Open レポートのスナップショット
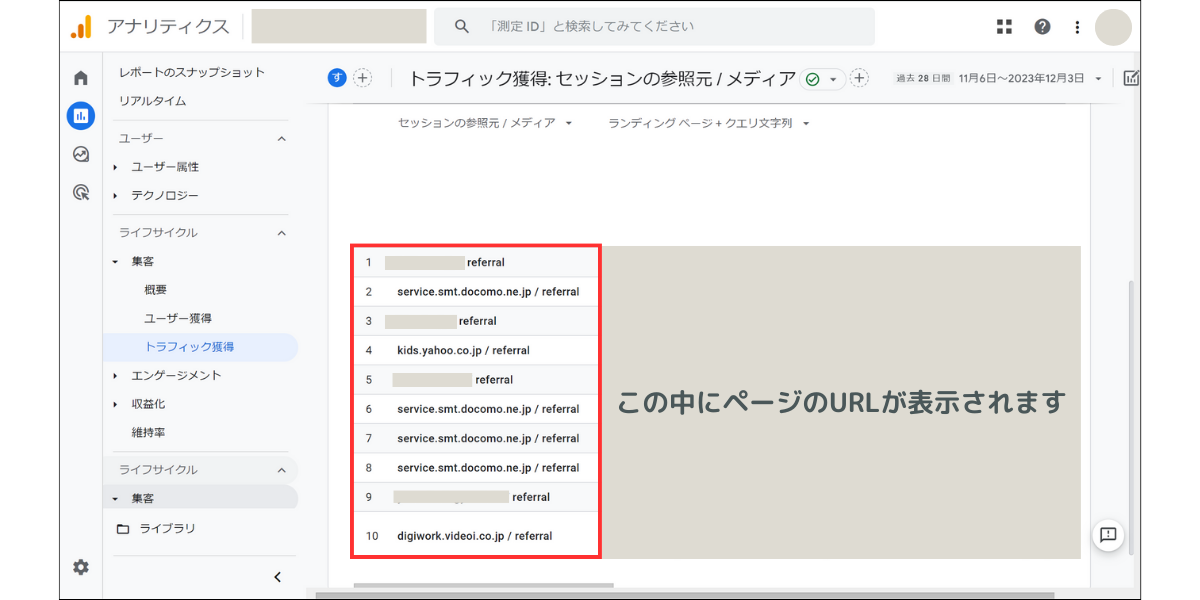Viewport: 1200px width, 600px height. pos(192,72)
